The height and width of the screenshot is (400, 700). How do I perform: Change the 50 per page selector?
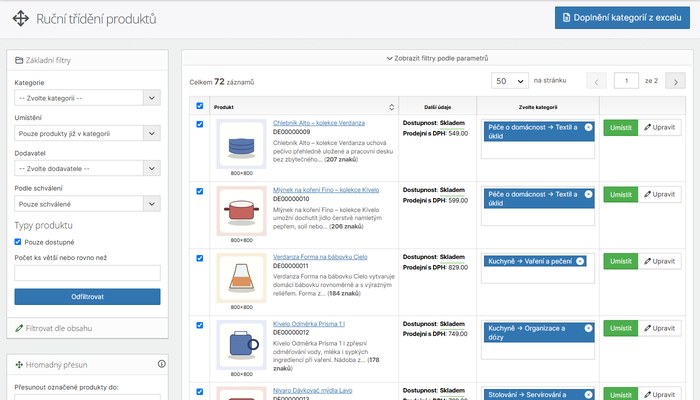tap(510, 81)
